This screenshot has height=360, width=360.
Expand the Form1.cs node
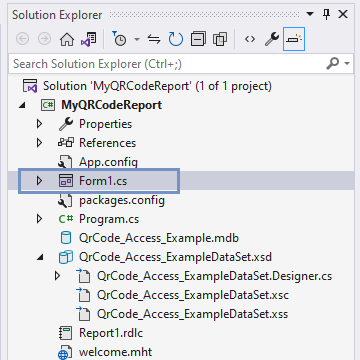coord(39,181)
